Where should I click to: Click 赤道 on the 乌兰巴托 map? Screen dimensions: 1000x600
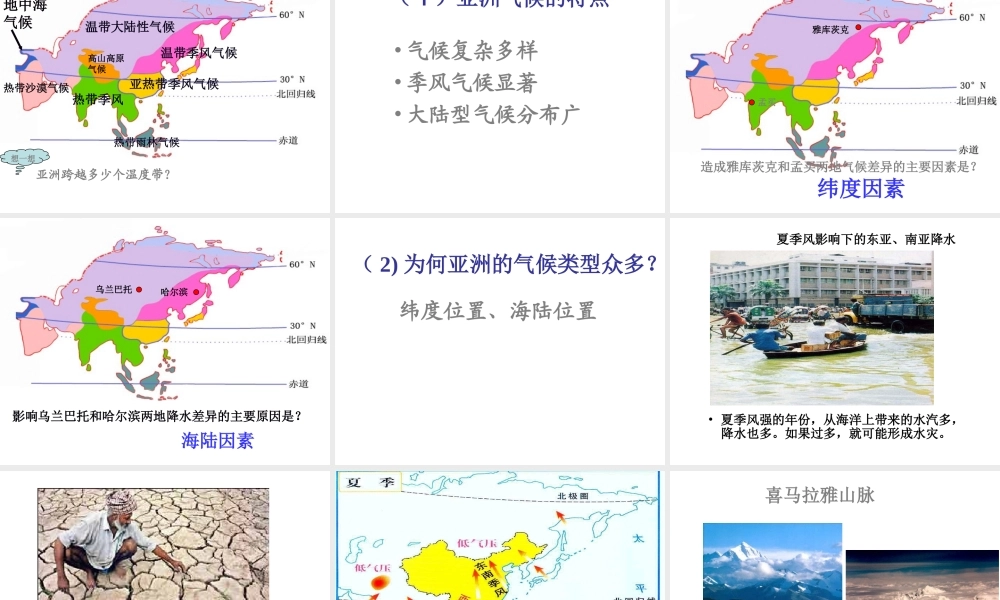(298, 384)
